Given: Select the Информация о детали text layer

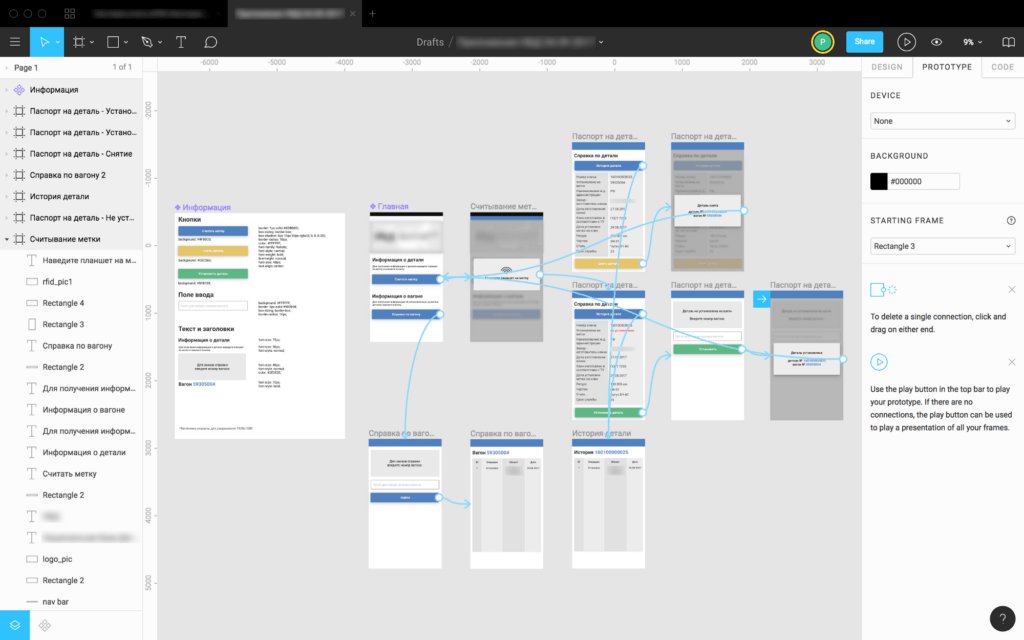Looking at the screenshot, I should pos(71,452).
